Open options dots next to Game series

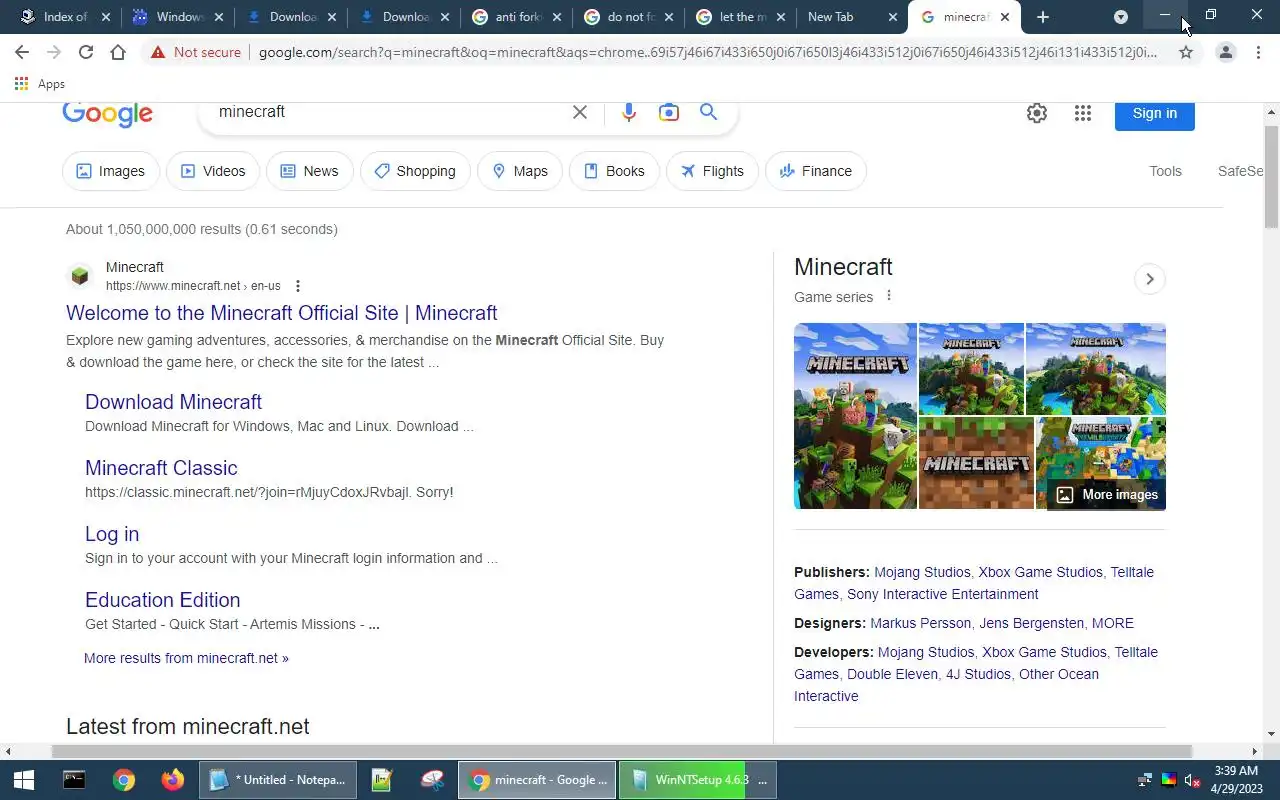point(889,296)
